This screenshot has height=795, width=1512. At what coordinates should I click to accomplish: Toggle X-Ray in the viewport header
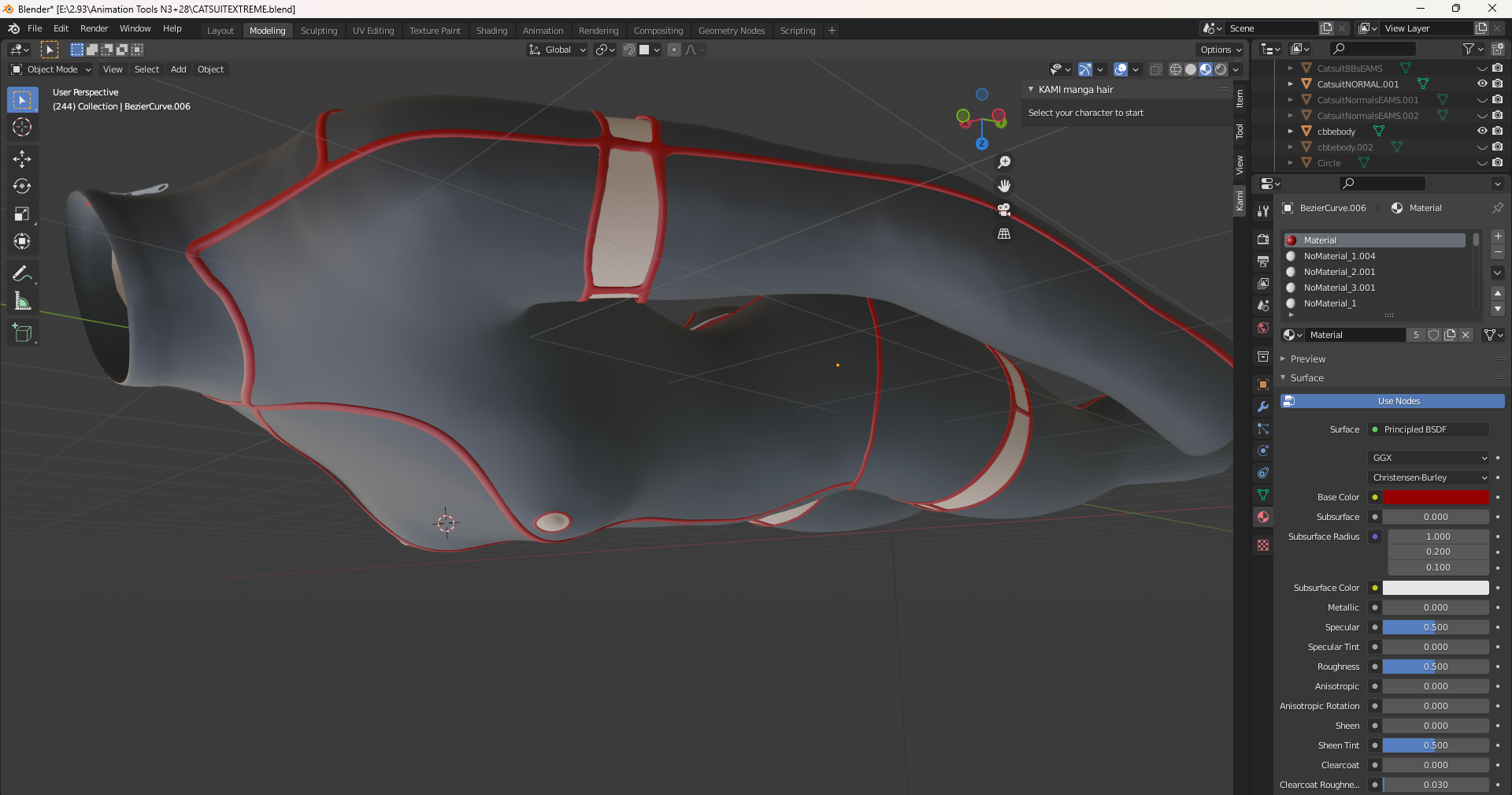coord(1155,69)
